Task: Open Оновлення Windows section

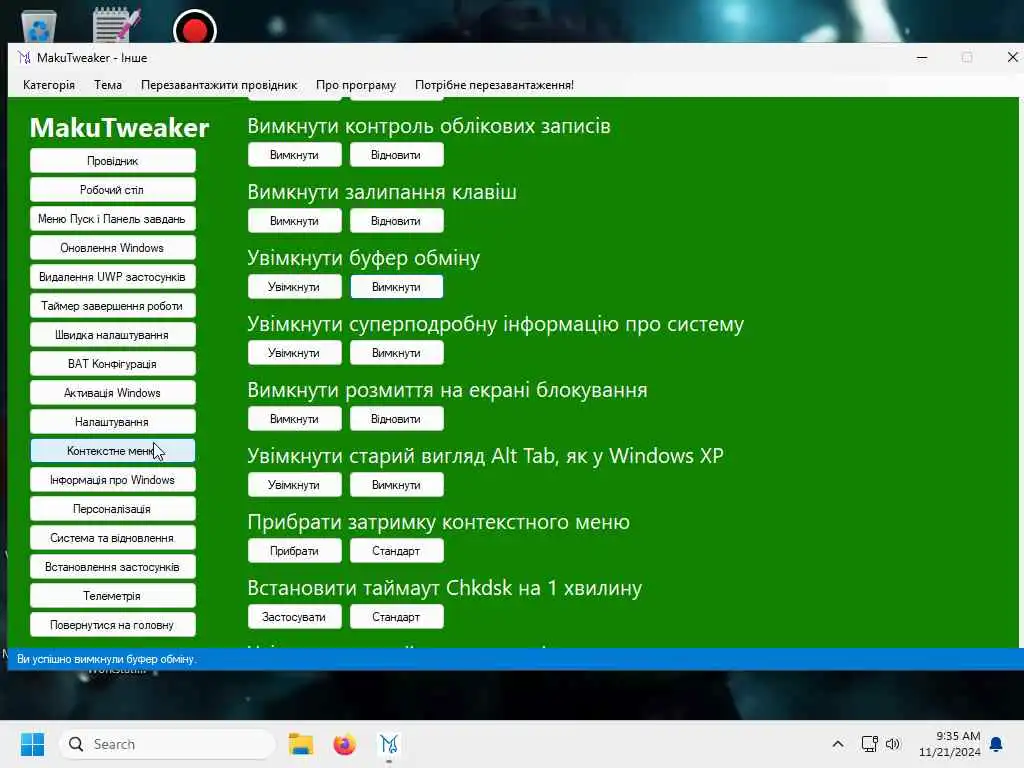Action: pyautogui.click(x=112, y=248)
